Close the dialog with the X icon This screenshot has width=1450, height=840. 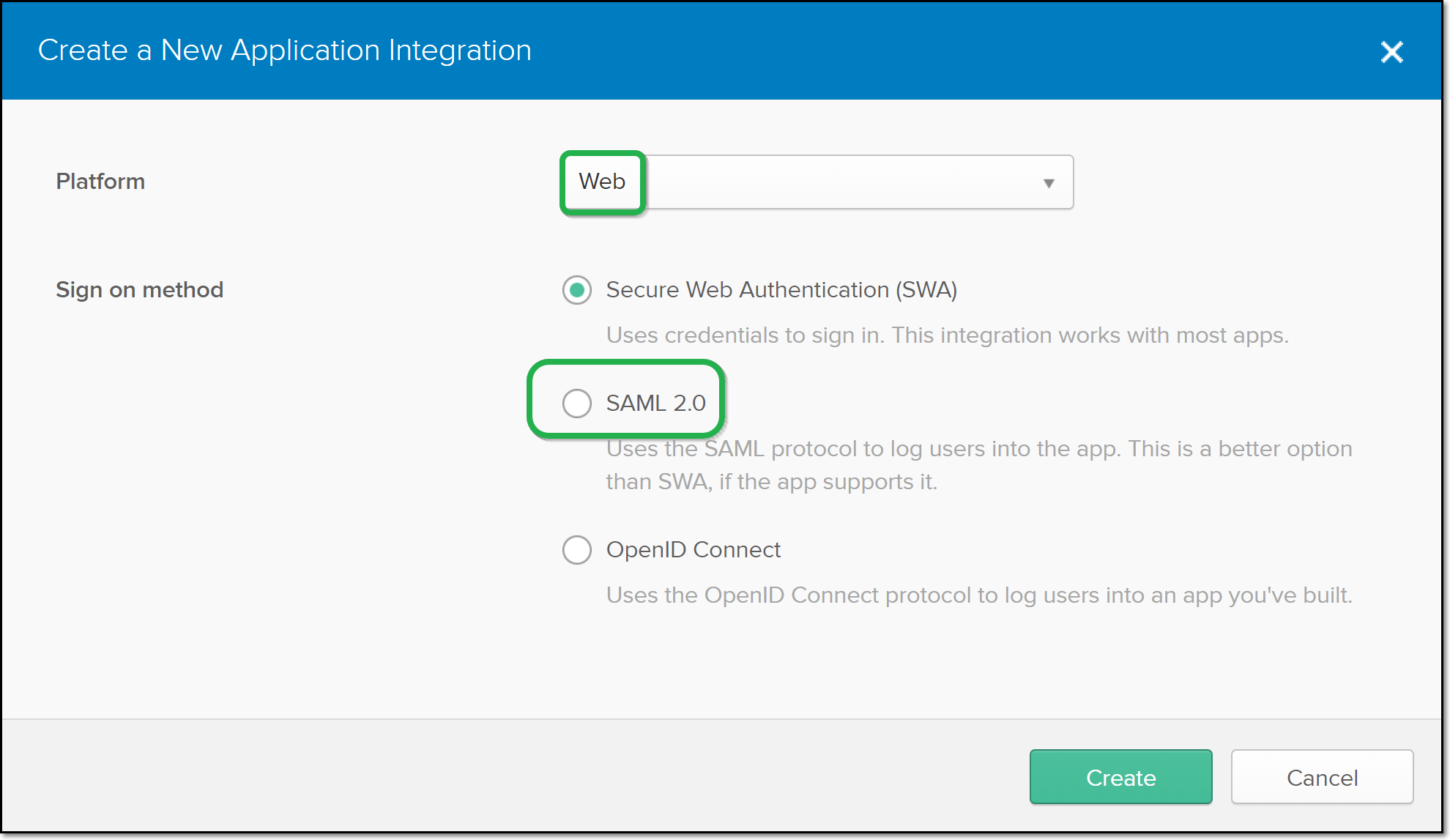1391,52
